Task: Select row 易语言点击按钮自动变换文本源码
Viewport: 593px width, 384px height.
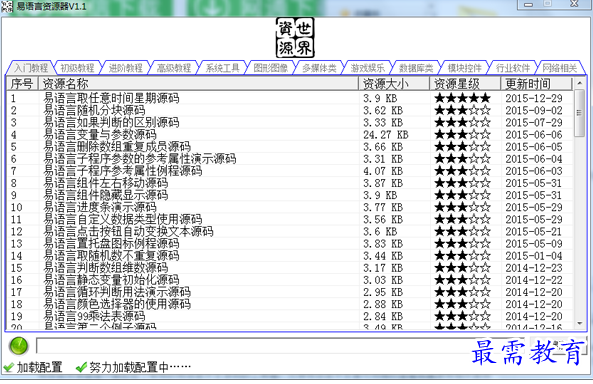Action: click(x=290, y=232)
